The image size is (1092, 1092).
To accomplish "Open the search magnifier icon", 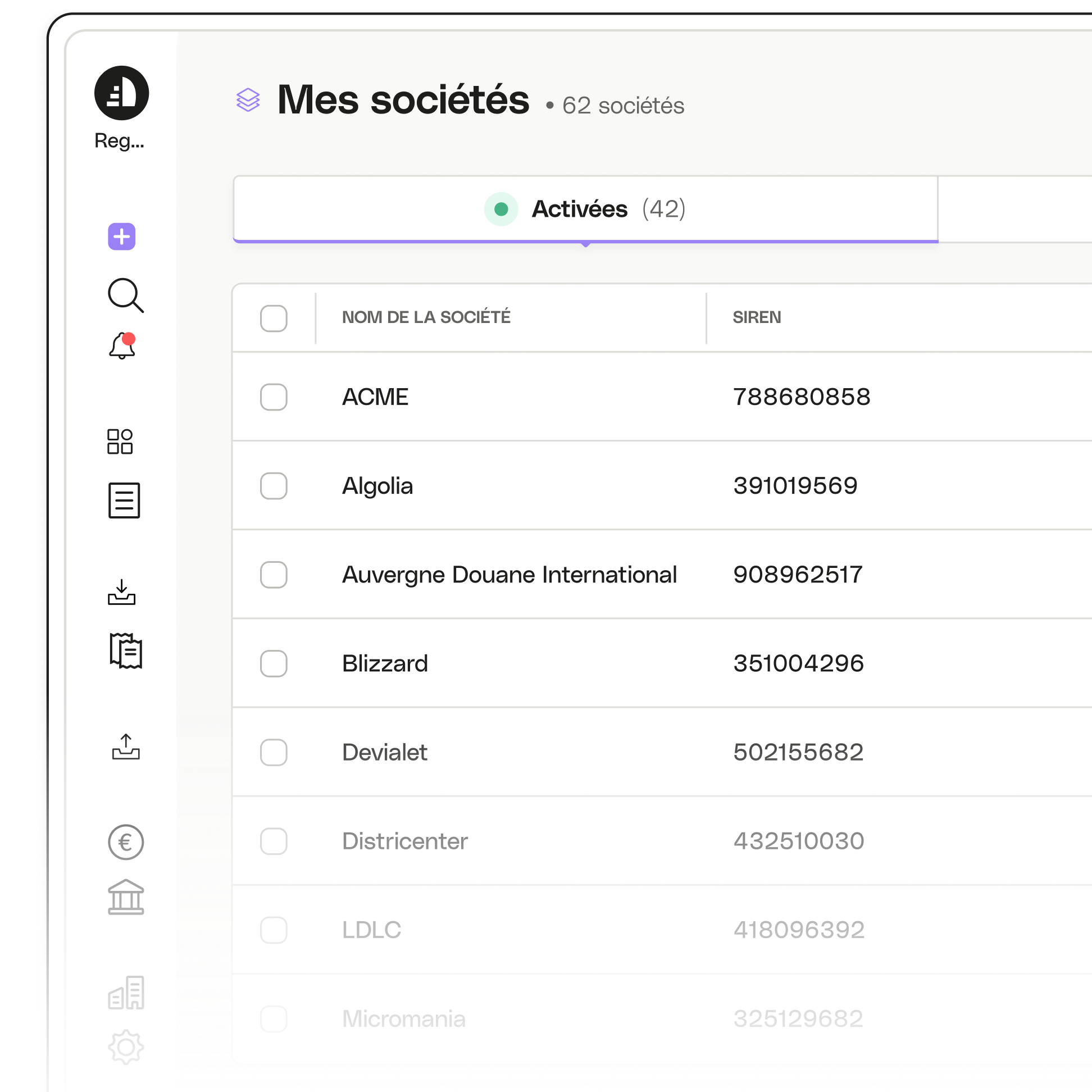I will click(x=125, y=295).
